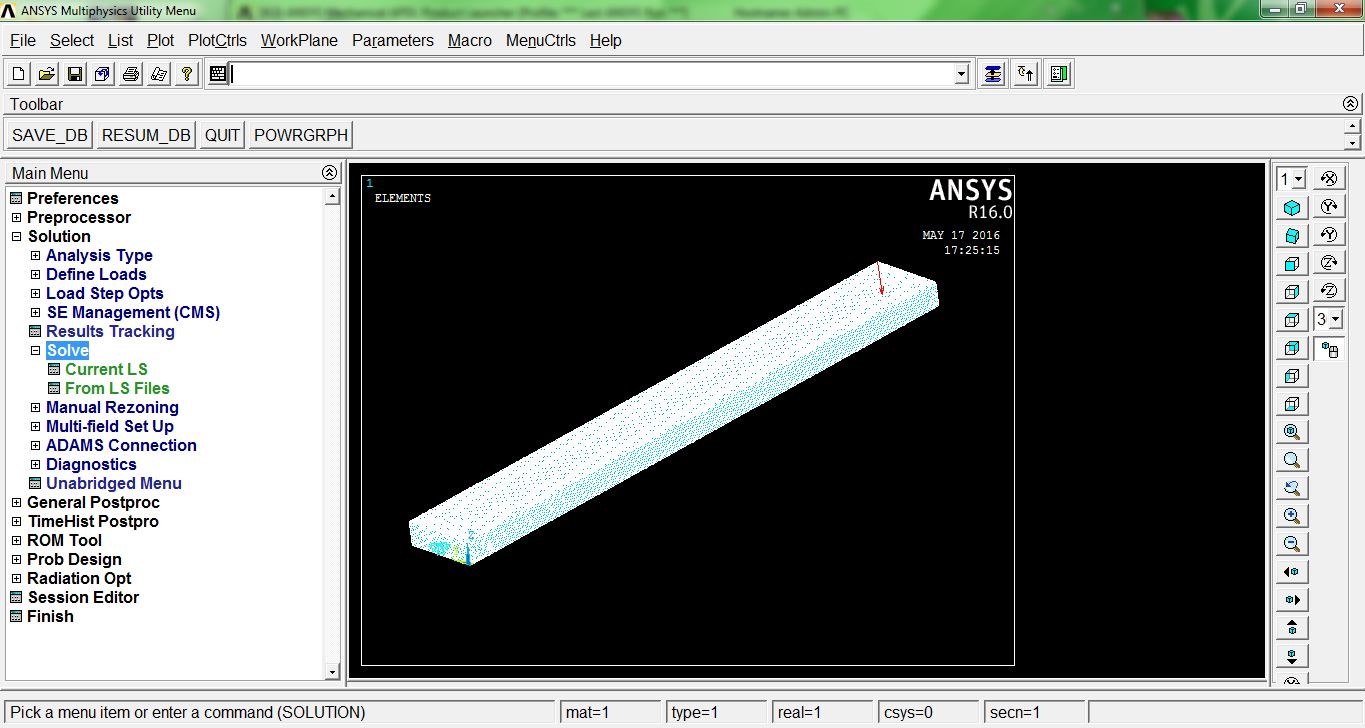This screenshot has height=728, width=1365.
Task: Switch to Oblique view
Action: 1292,236
